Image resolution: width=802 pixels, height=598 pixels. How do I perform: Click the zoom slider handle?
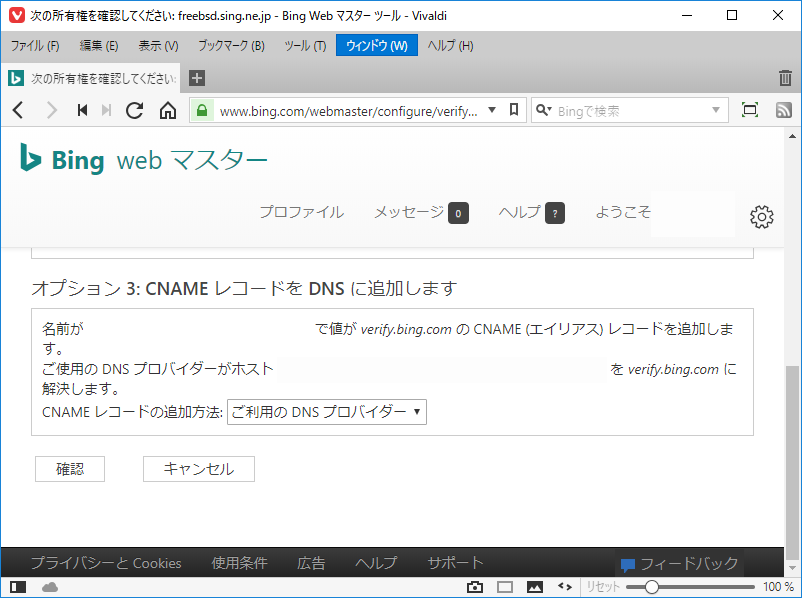point(651,587)
